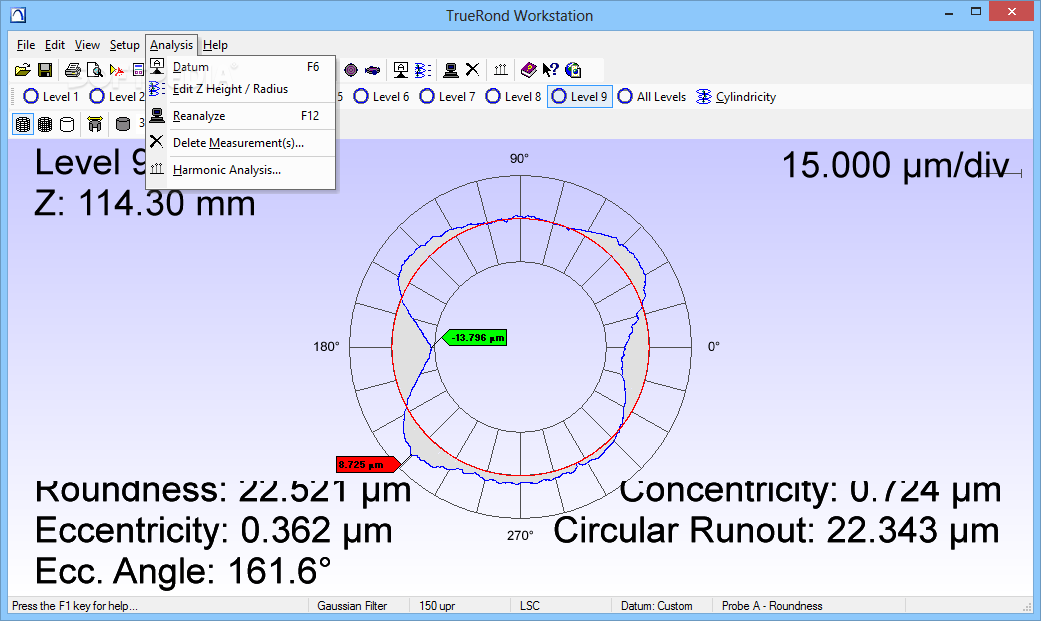The width and height of the screenshot is (1041, 621).
Task: Click the Delete Measurement X toolbar icon
Action: point(472,69)
